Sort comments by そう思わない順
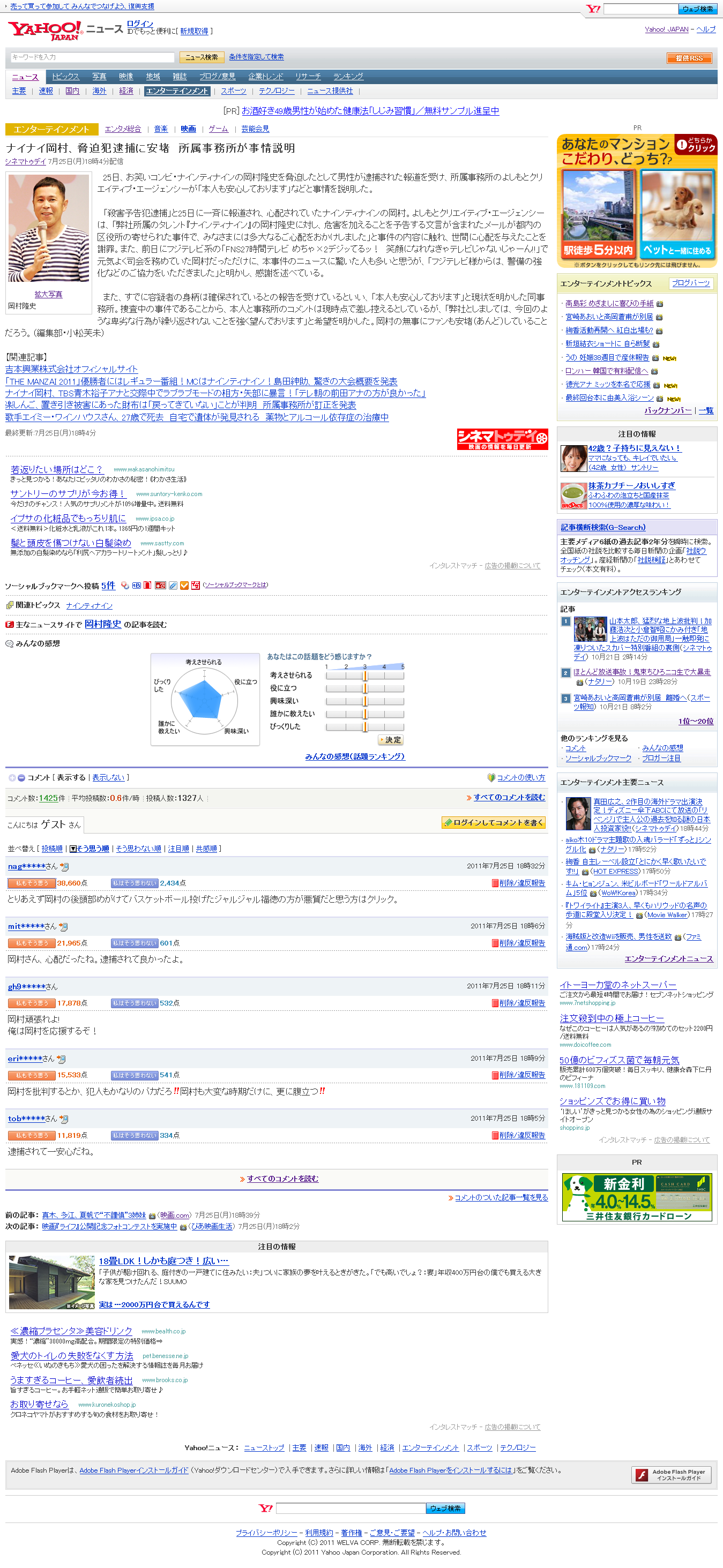The width and height of the screenshot is (723, 1568). tap(139, 849)
